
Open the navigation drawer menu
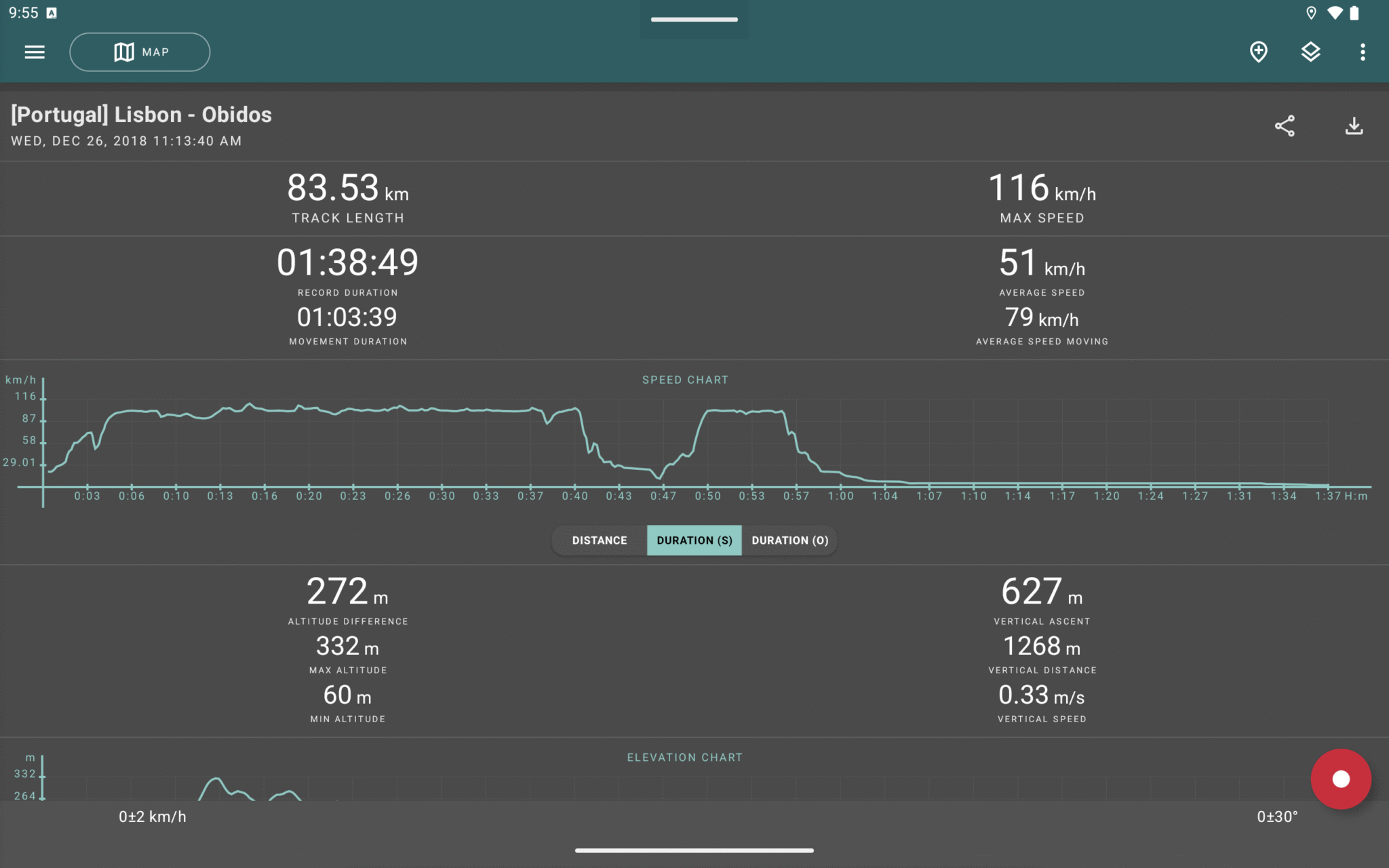(x=35, y=52)
